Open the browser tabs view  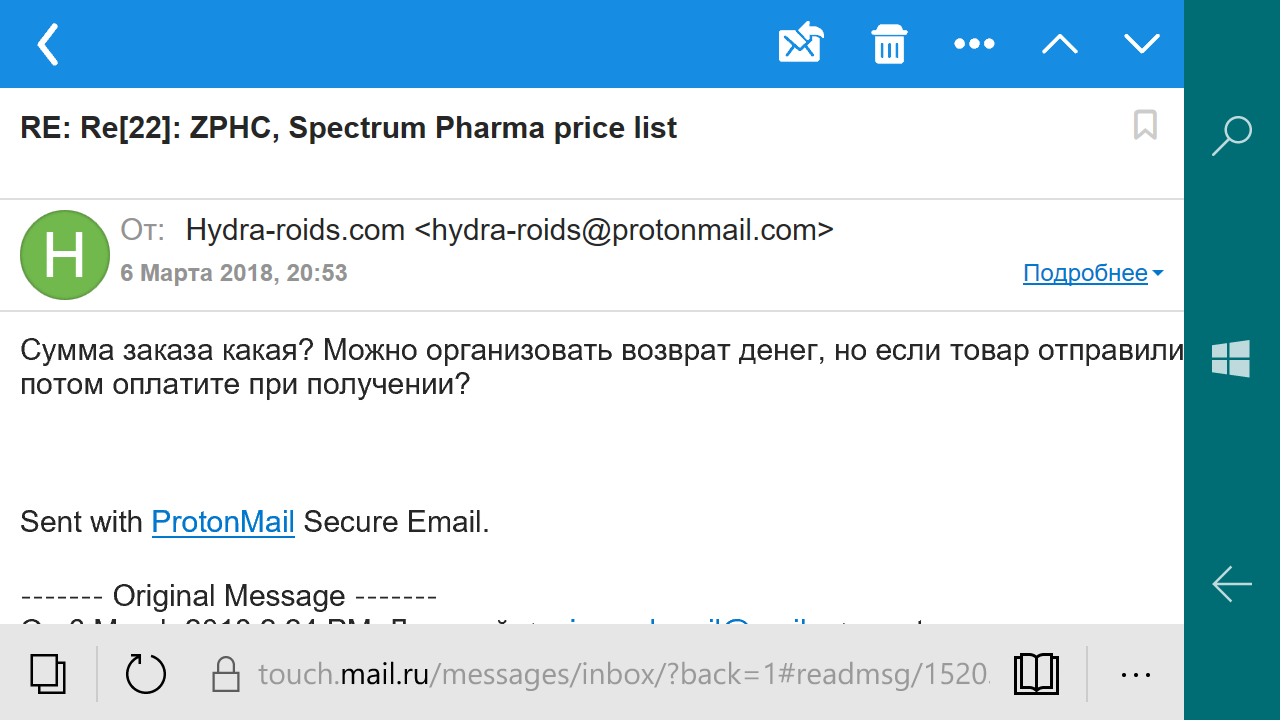click(47, 673)
